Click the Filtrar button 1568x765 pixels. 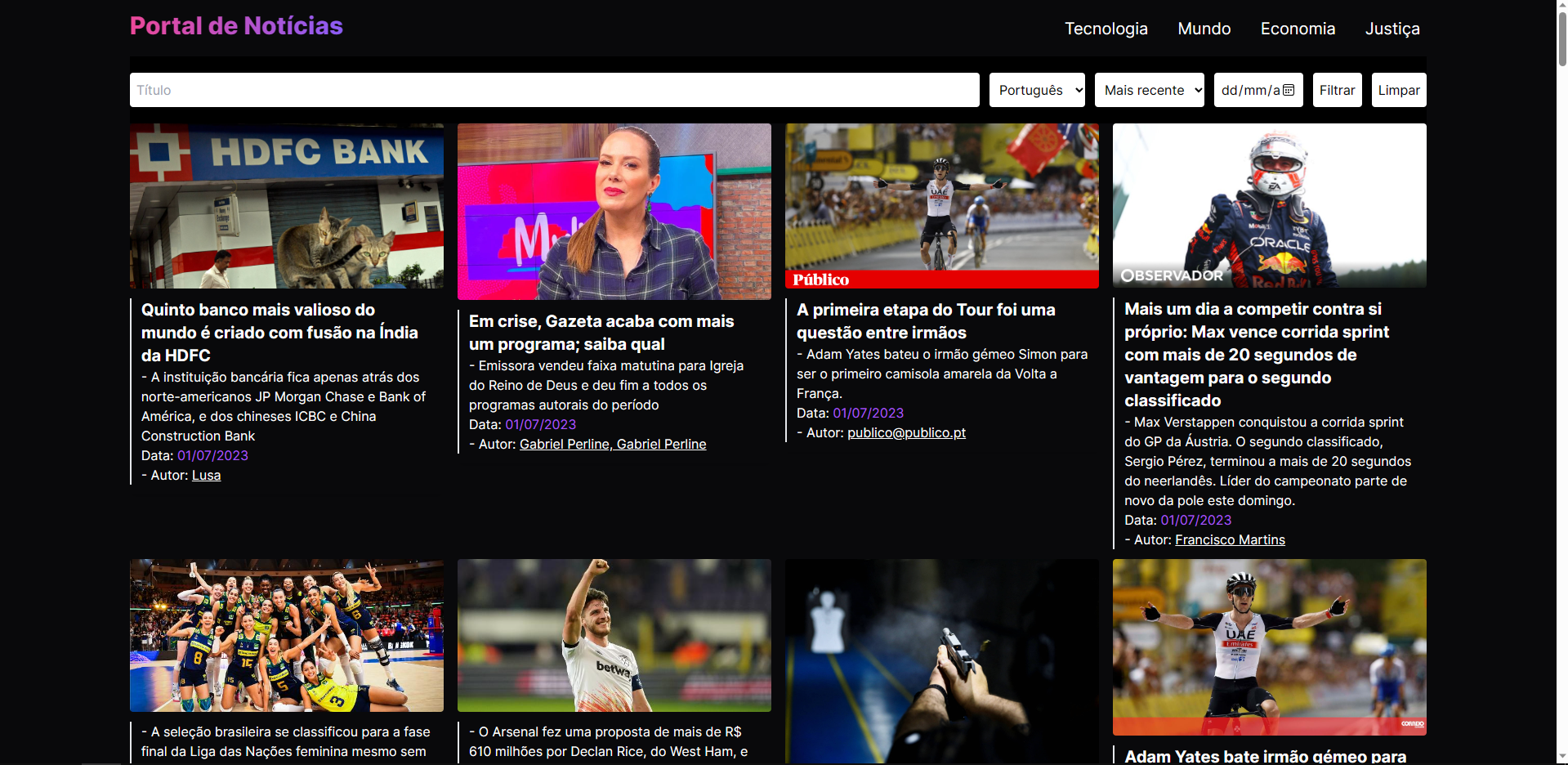click(x=1337, y=90)
